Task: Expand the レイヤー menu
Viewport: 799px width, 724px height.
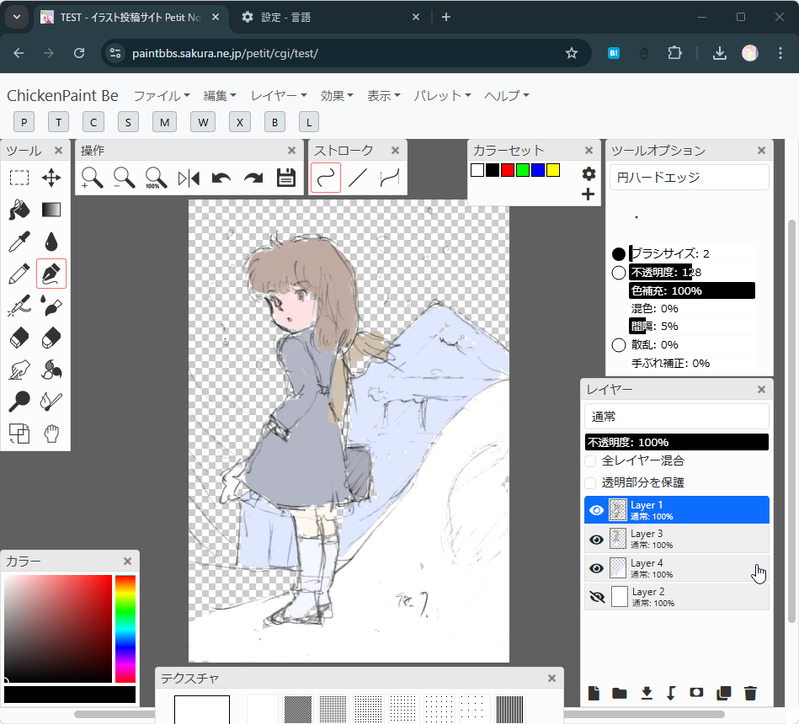Action: (x=279, y=96)
